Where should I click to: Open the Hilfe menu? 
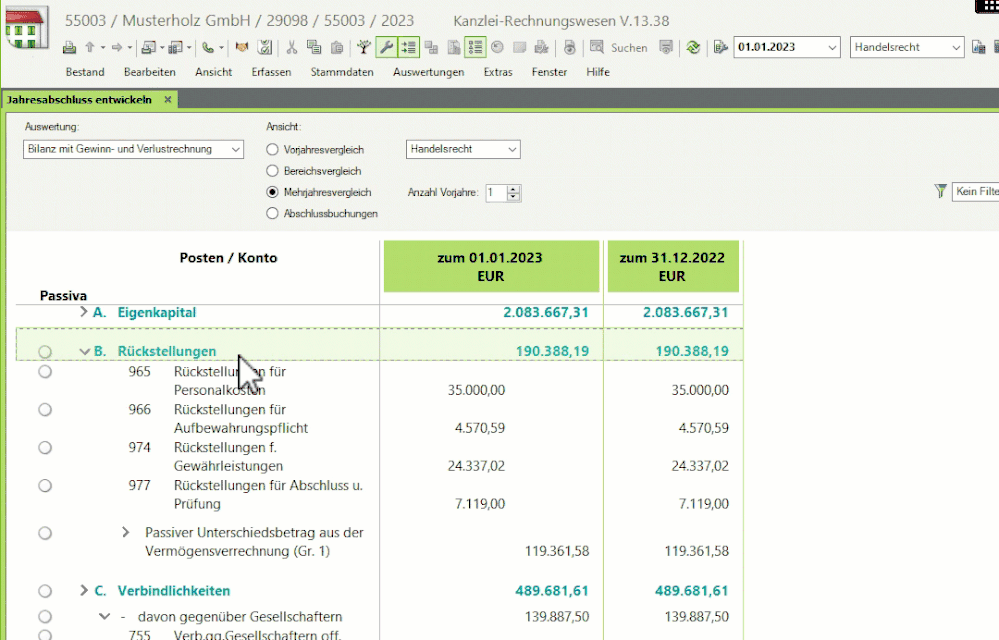[x=598, y=72]
